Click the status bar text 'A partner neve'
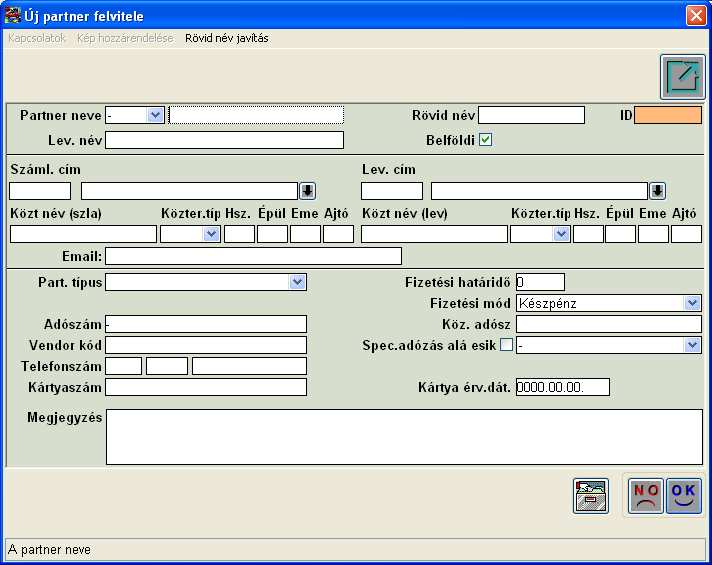Screen dimensions: 712x565 (x=49, y=550)
